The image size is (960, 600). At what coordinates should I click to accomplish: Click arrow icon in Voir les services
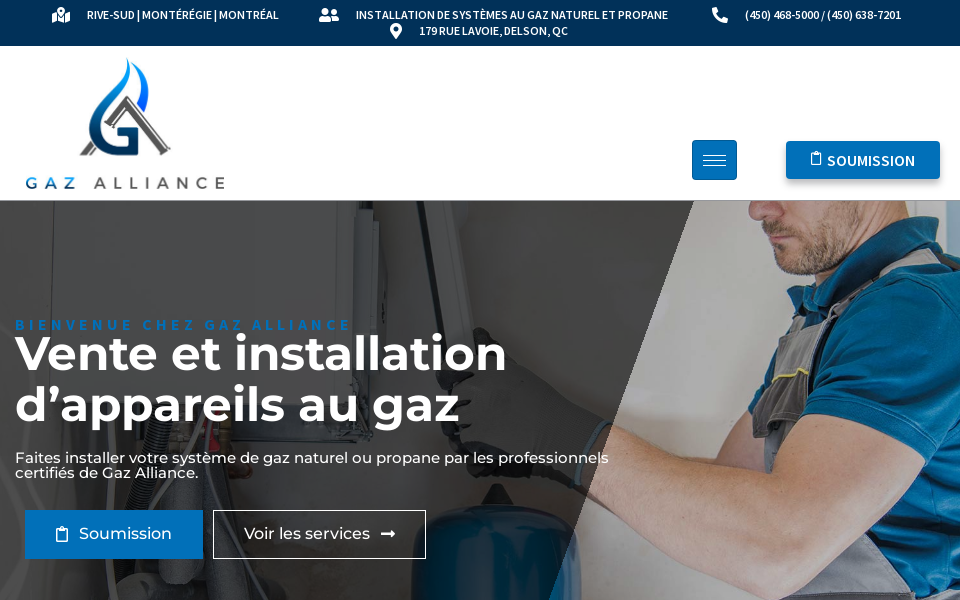click(388, 534)
